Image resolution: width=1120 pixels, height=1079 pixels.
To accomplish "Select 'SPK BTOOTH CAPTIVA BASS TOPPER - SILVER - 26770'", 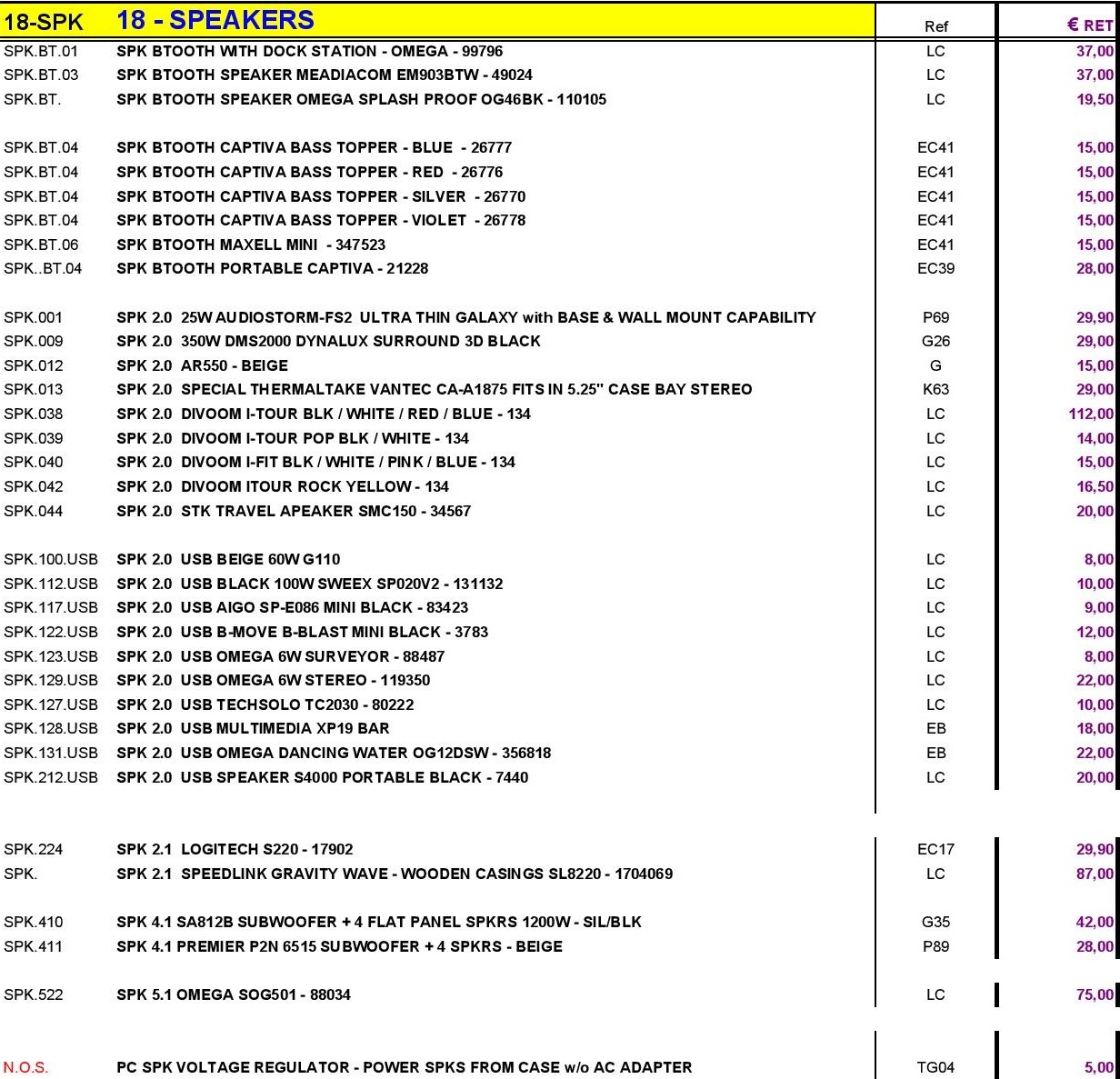I will 321,196.
